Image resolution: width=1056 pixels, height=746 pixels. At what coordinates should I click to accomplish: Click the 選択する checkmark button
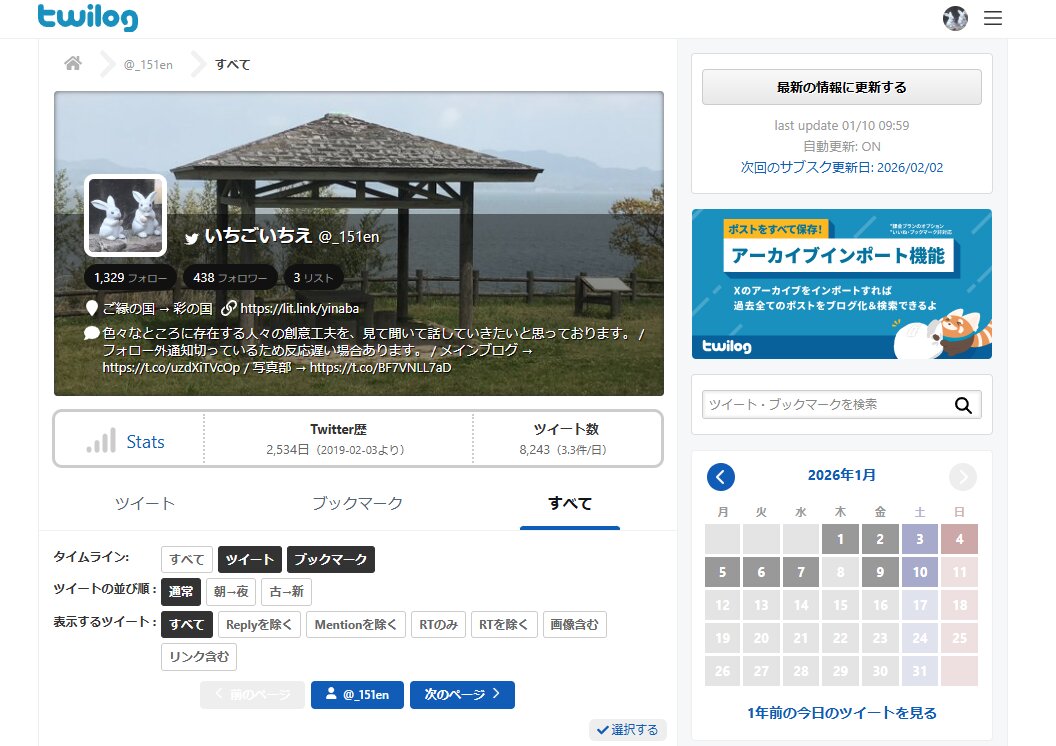627,730
